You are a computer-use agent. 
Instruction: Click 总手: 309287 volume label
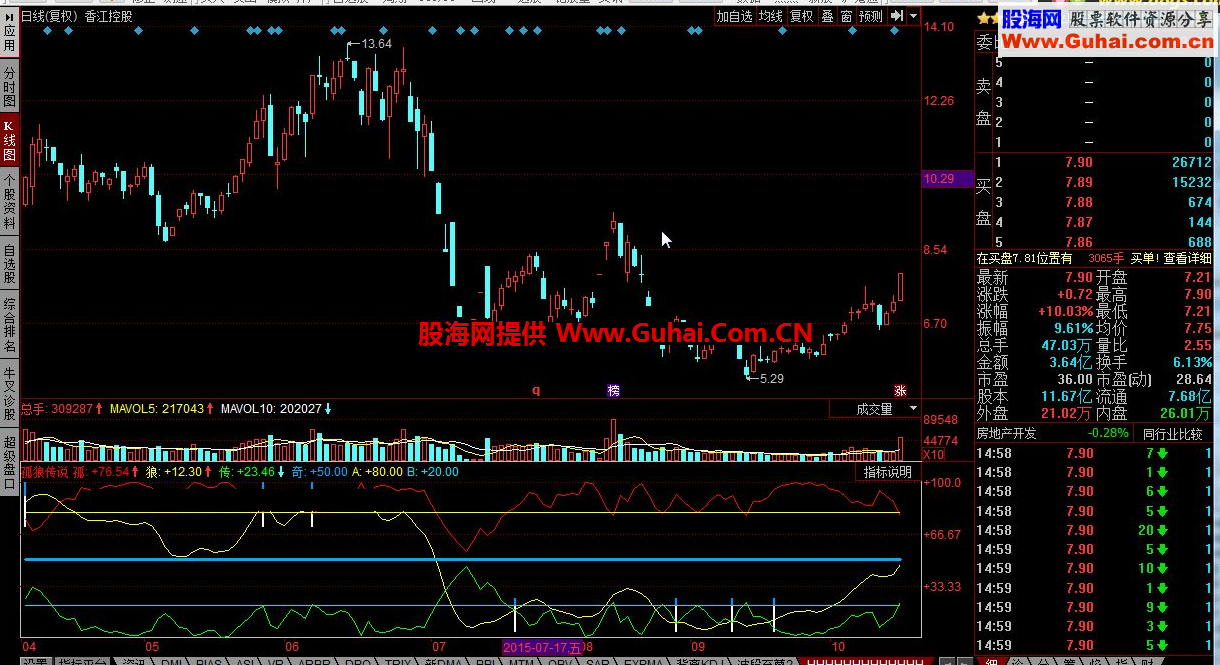point(57,409)
